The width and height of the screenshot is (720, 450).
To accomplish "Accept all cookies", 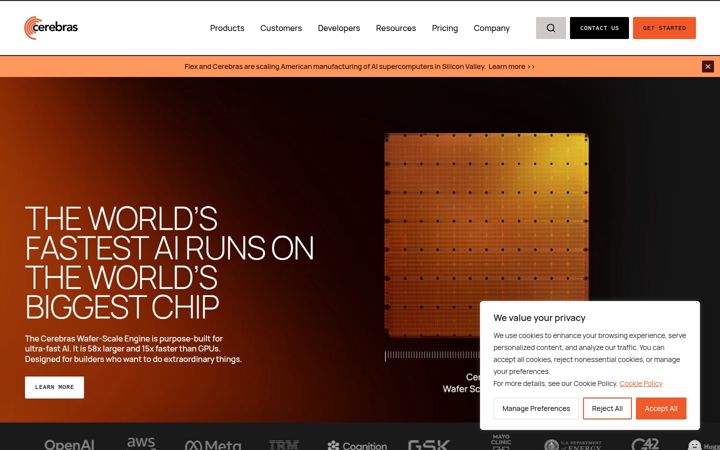I will click(x=661, y=408).
